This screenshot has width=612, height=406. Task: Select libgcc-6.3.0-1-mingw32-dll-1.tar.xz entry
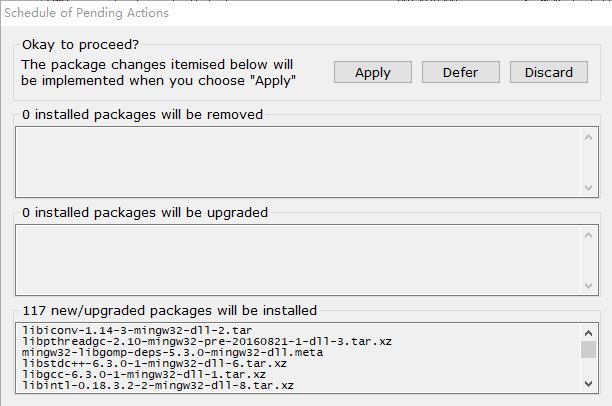click(x=144, y=374)
